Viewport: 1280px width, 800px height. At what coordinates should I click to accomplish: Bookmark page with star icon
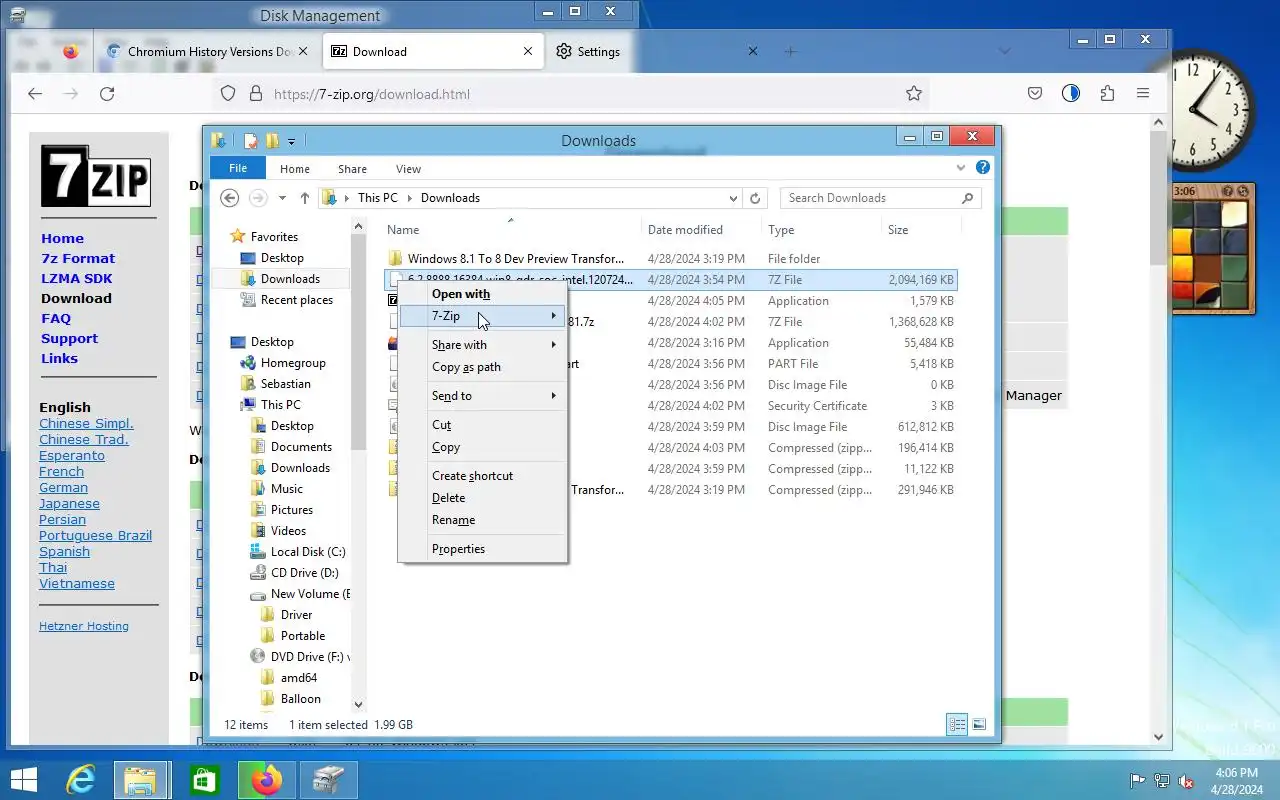coord(913,94)
